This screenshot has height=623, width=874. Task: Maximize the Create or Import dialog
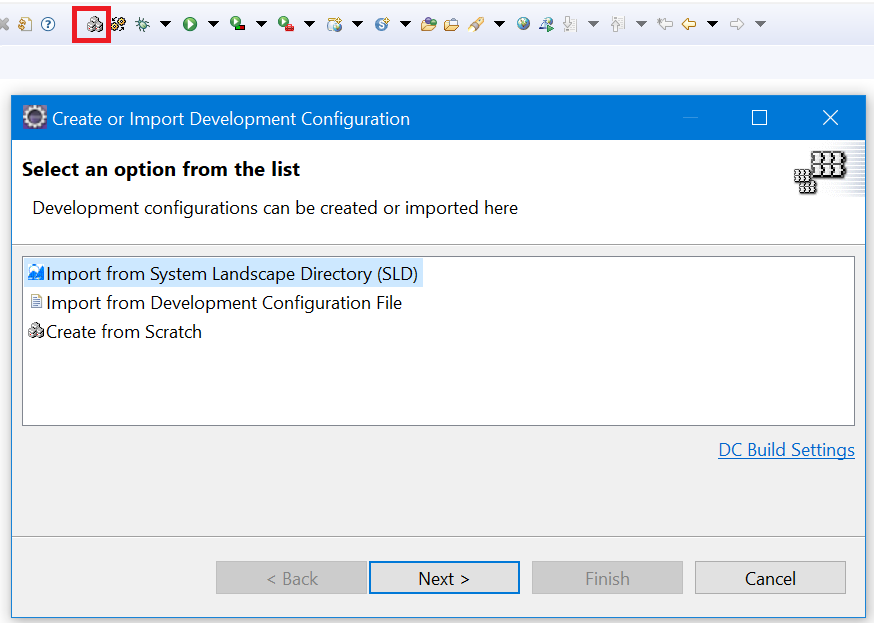[x=759, y=118]
